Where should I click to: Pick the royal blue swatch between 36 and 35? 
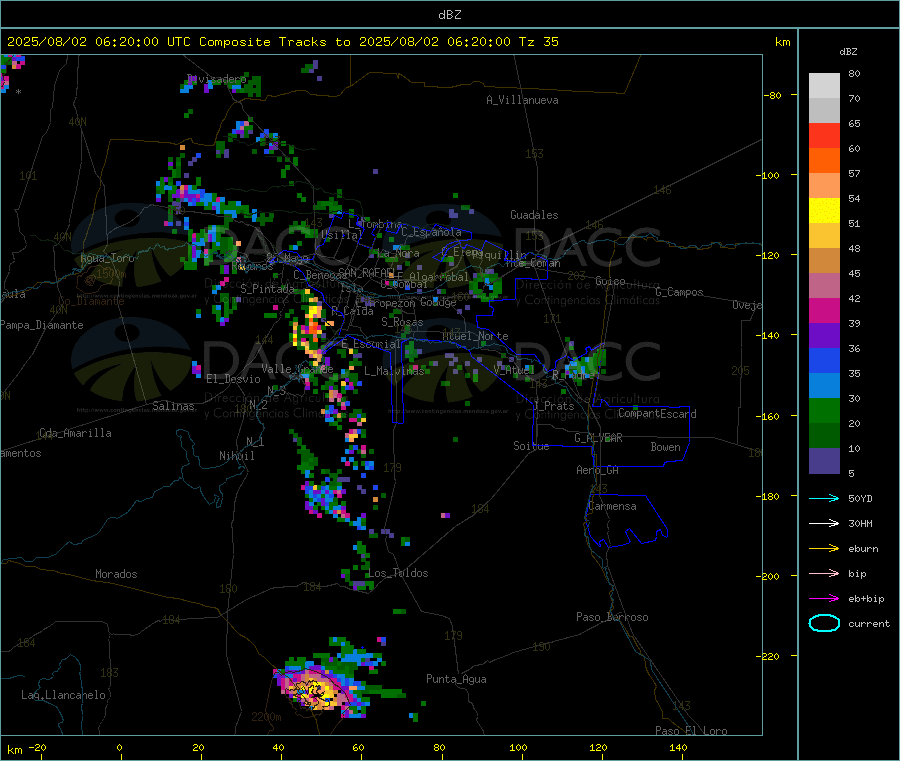coord(824,360)
